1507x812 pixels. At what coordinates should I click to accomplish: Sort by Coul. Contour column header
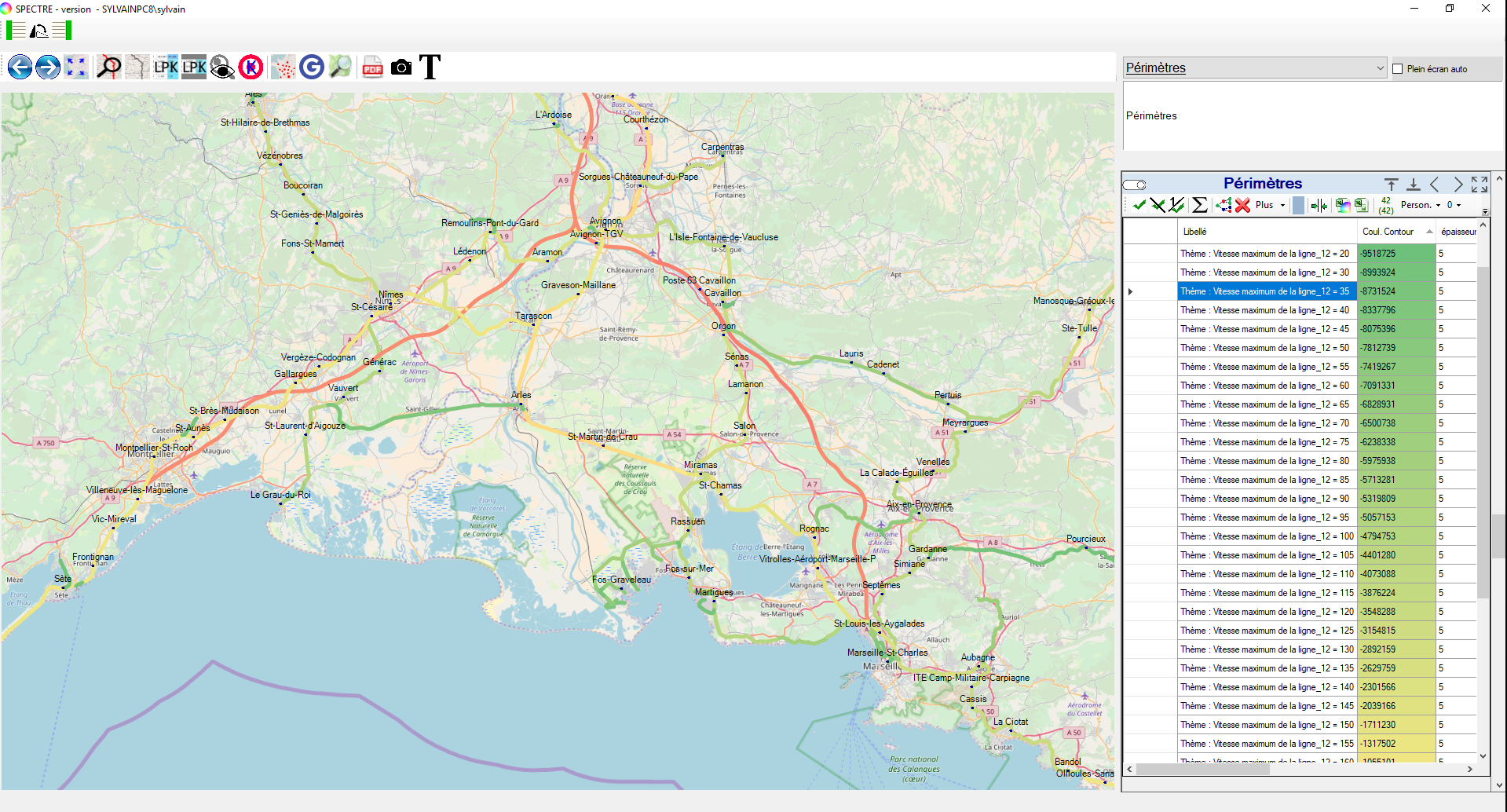point(1388,232)
